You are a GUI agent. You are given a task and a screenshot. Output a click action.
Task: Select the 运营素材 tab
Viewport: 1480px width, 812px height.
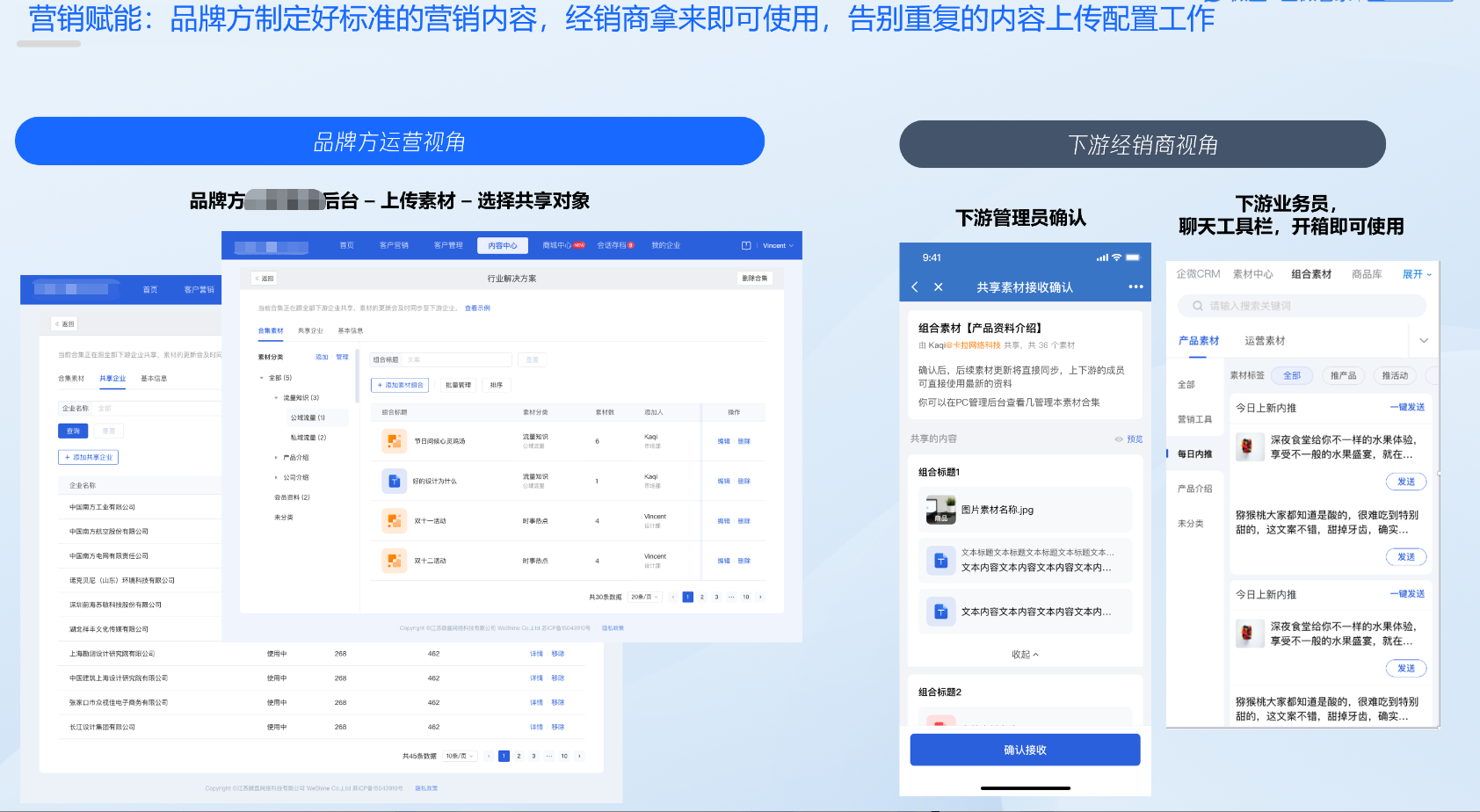coord(1265,341)
